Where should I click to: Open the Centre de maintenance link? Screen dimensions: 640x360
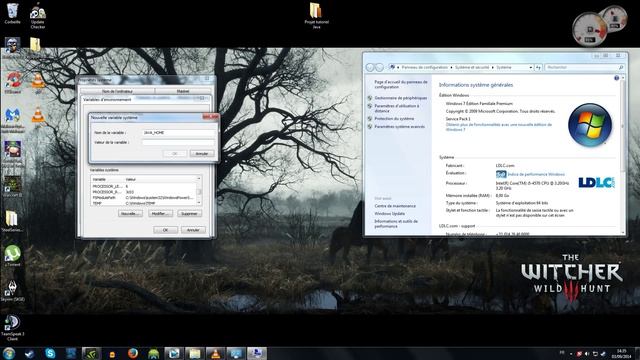[x=395, y=206]
